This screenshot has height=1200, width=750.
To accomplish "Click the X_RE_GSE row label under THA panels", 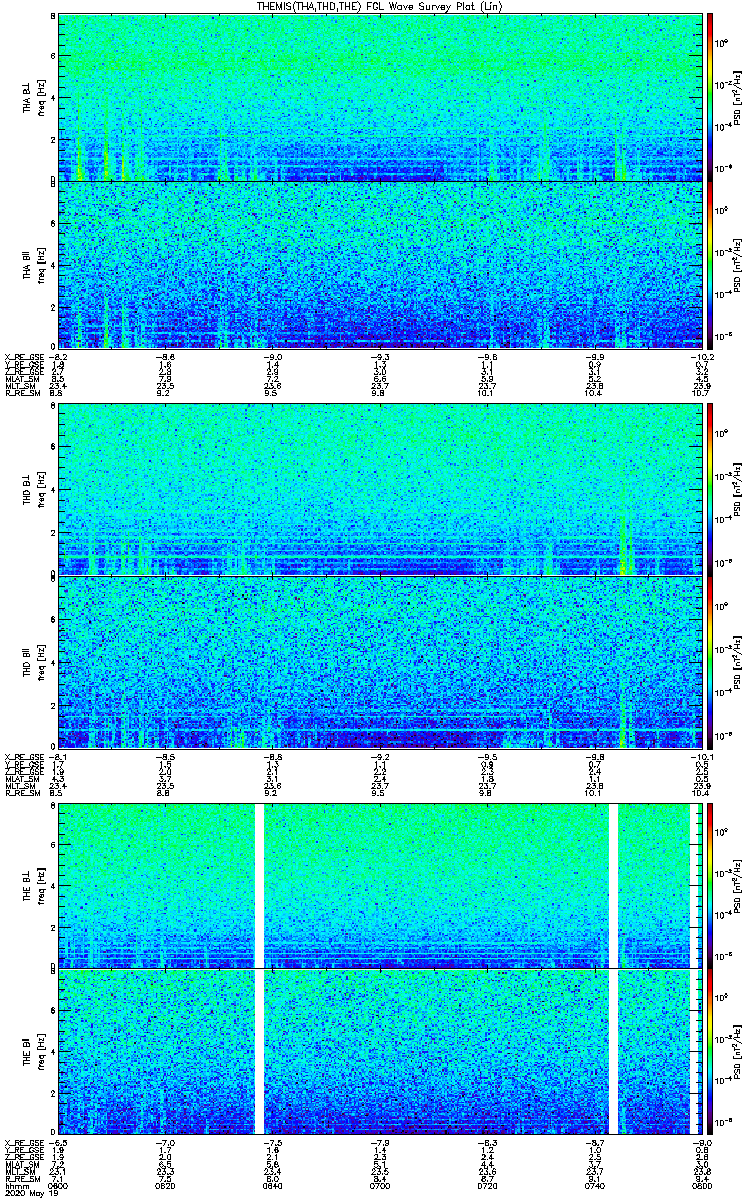I will 23,356.
